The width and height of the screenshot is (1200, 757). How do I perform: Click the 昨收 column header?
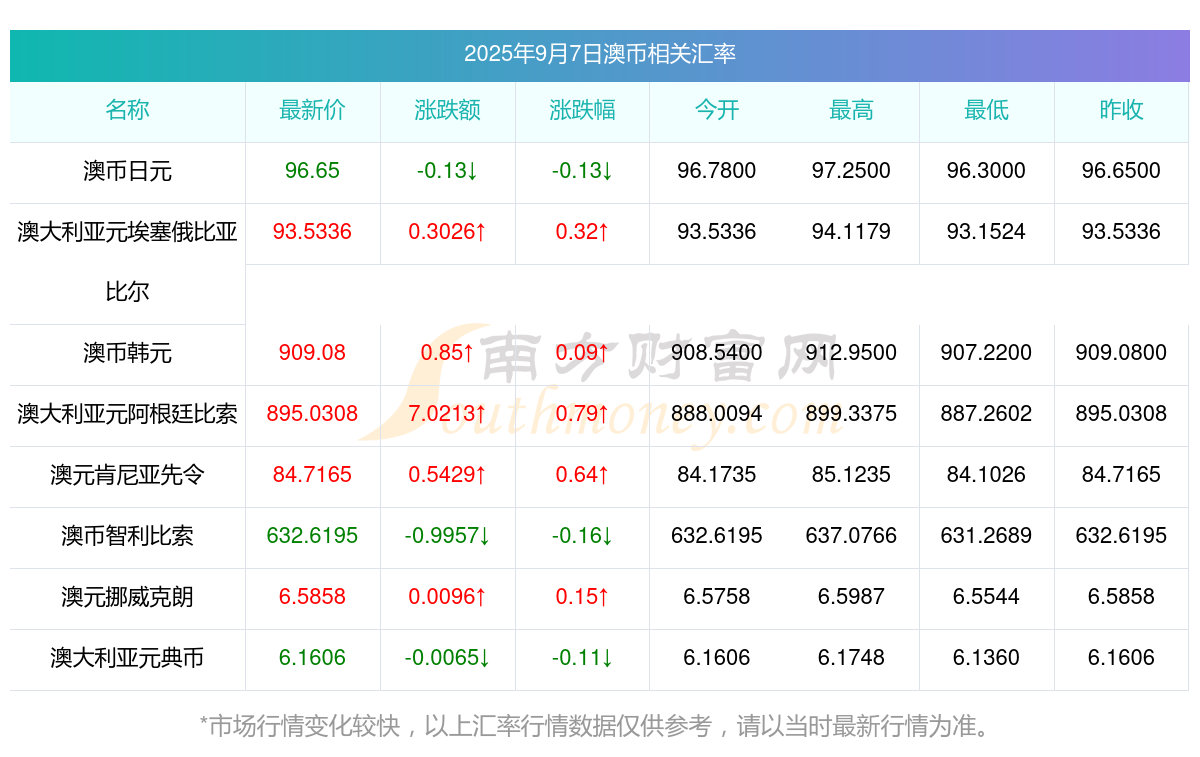[x=1121, y=110]
